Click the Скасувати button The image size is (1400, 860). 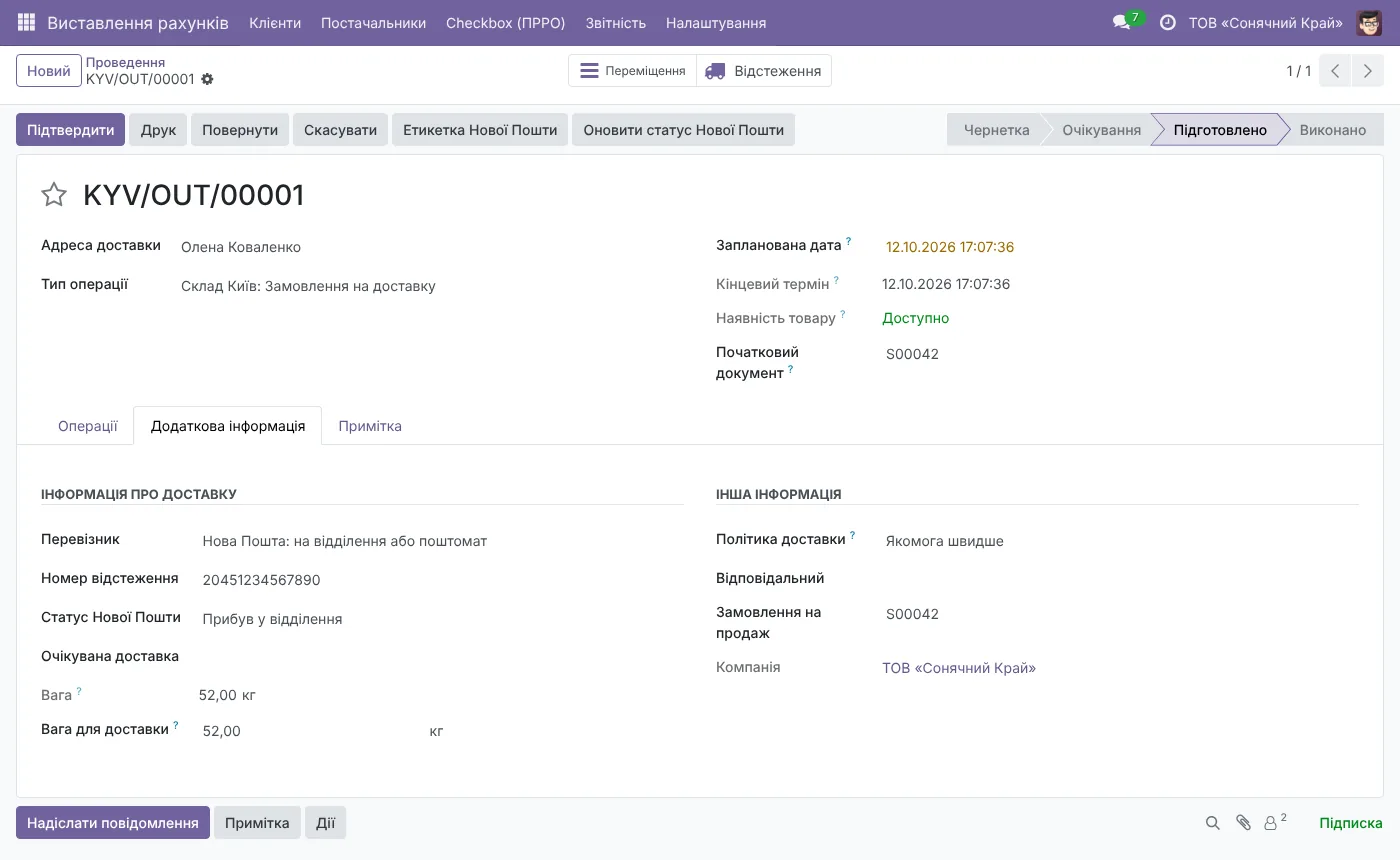340,130
